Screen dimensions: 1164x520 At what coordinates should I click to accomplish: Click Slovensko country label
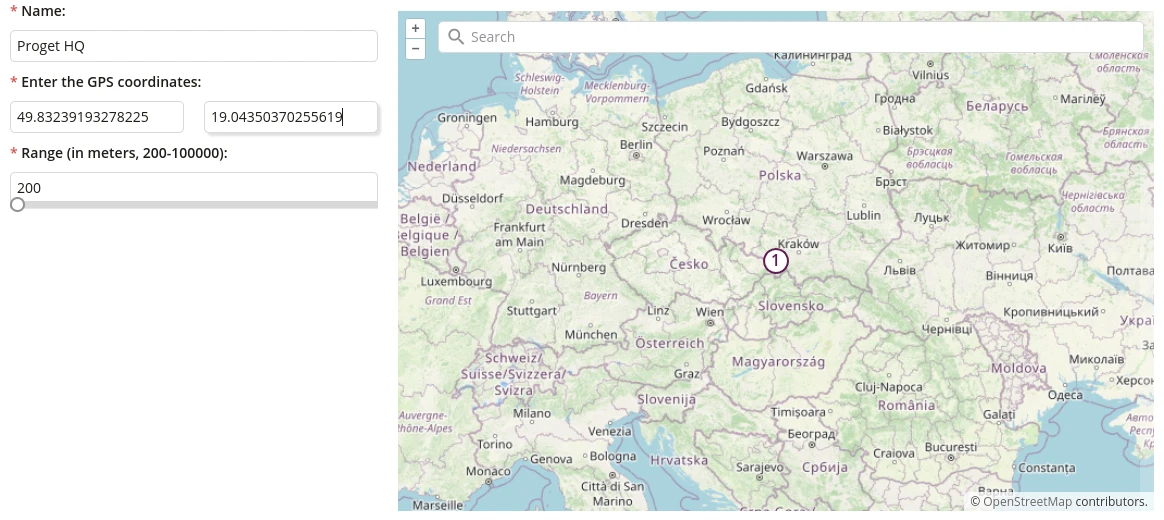pos(791,306)
